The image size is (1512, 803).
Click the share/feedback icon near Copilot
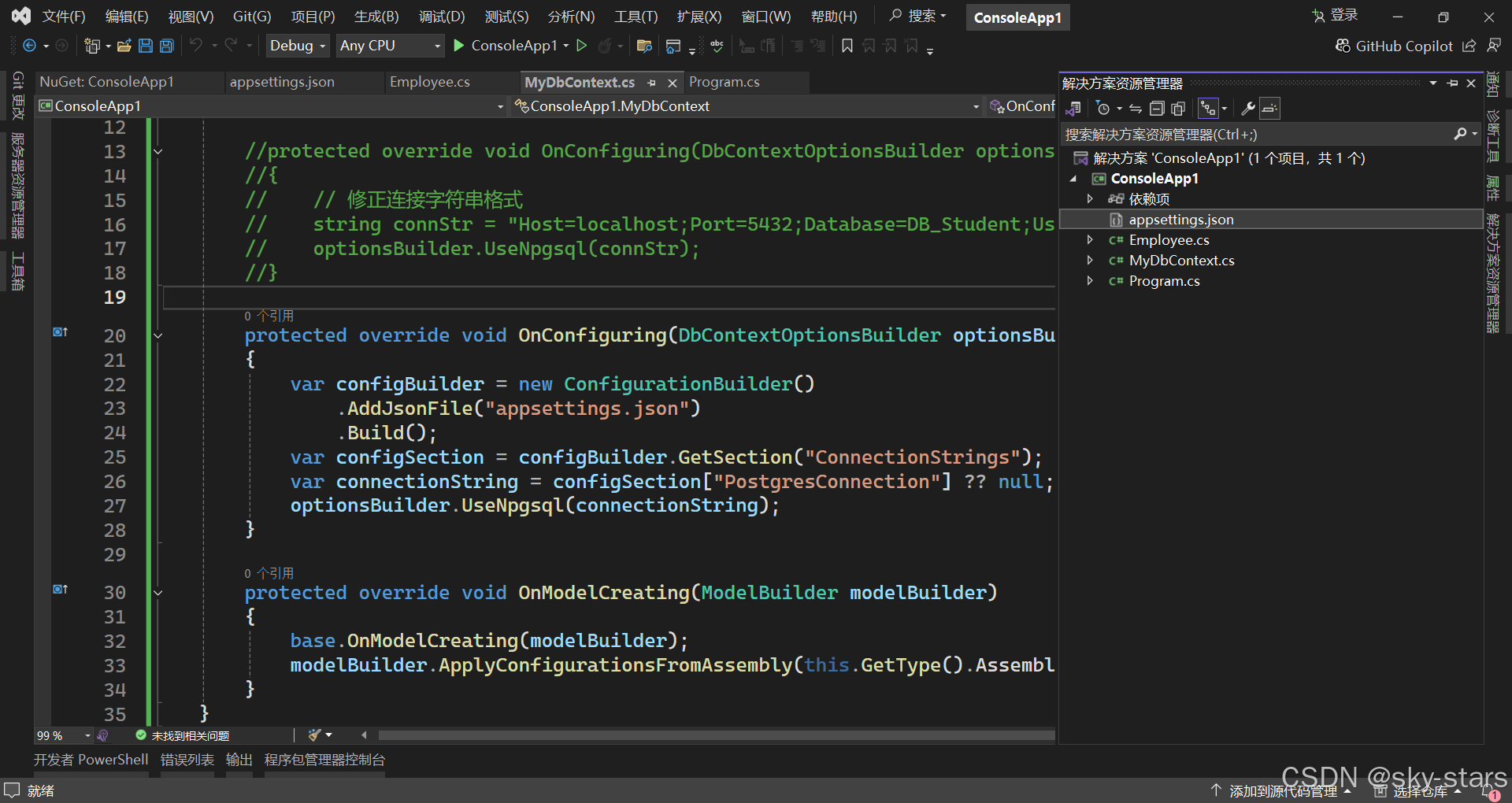1469,46
